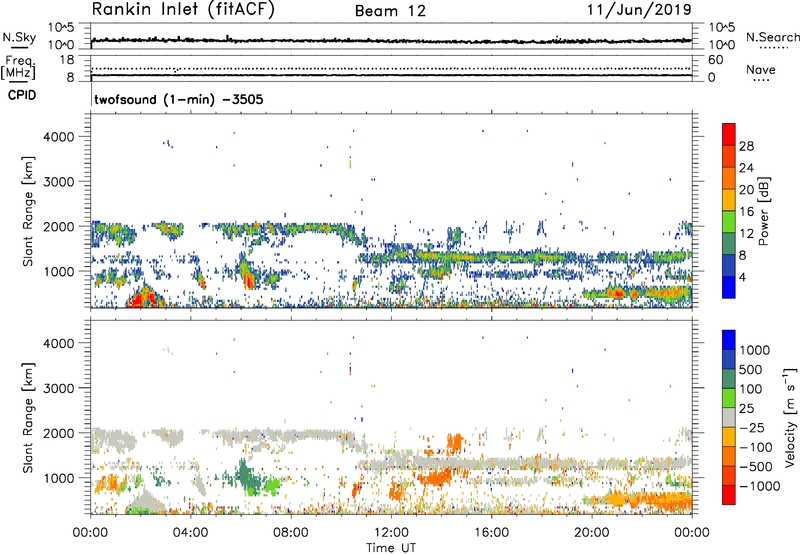The height and width of the screenshot is (554, 800).
Task: Click the '-1000' label on the velocity color bar
Action: 759,486
